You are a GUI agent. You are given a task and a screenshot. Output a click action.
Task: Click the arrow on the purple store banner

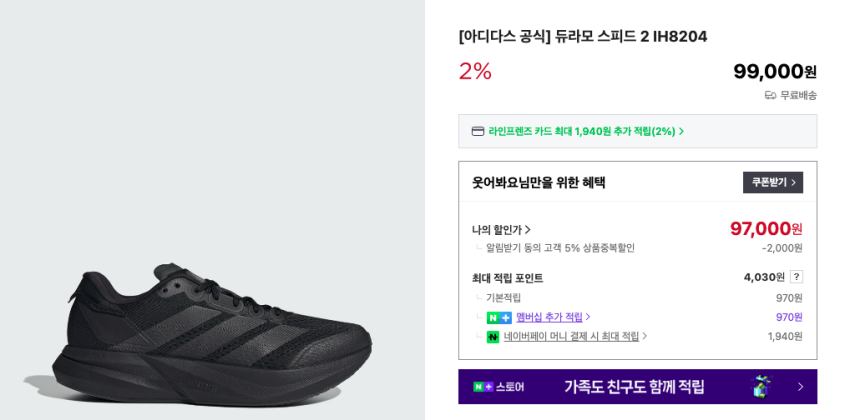800,387
